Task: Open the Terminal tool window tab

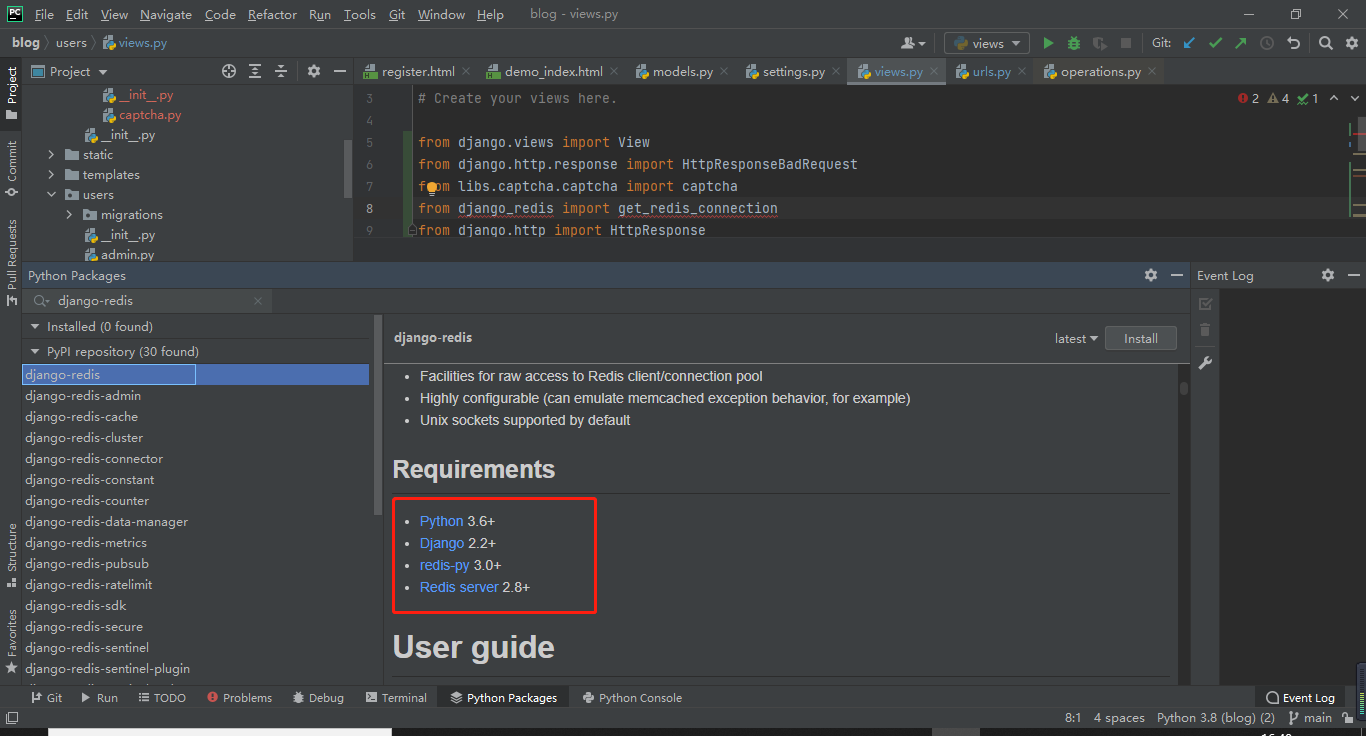Action: coord(396,698)
